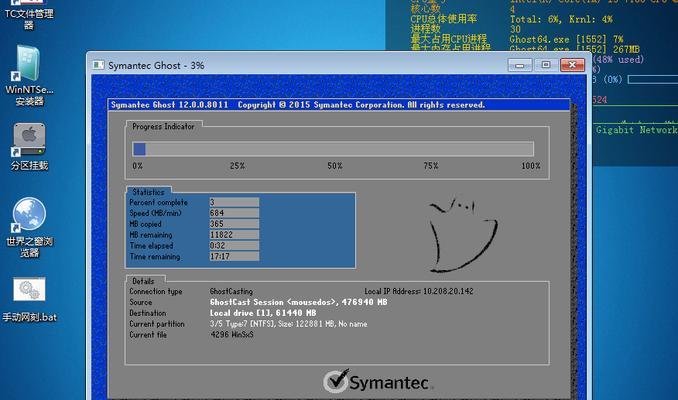Click the GhostCast Session source text
Viewport: 678px width, 400px height.
tap(298, 302)
